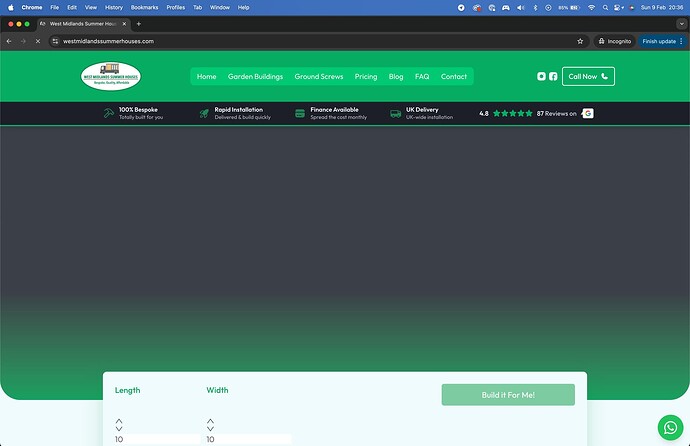690x446 pixels.
Task: Click the West Midlands Summer Houses logo
Action: 111,76
